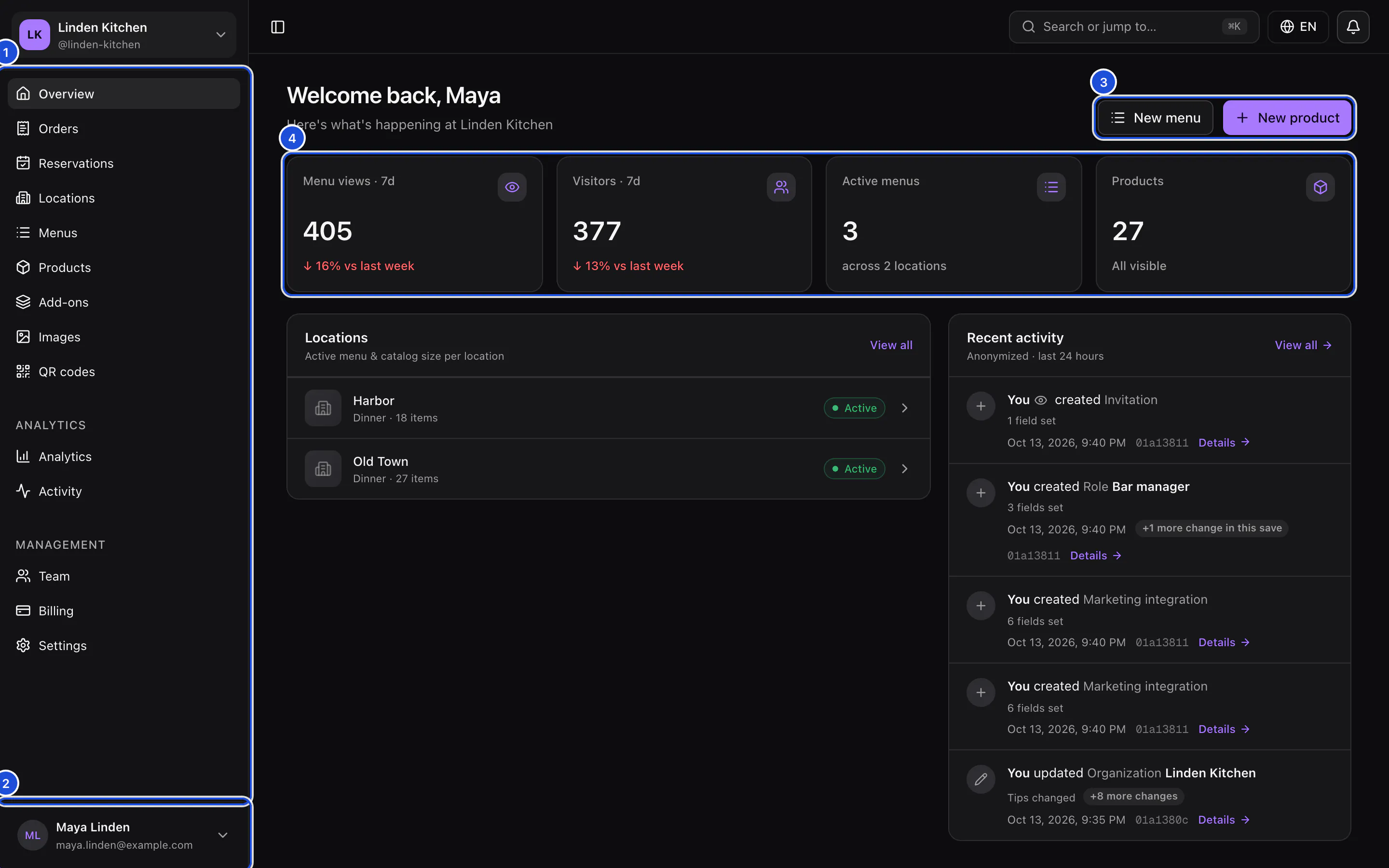Click the list icon on Active menus card
The image size is (1389, 868).
pos(1051,187)
